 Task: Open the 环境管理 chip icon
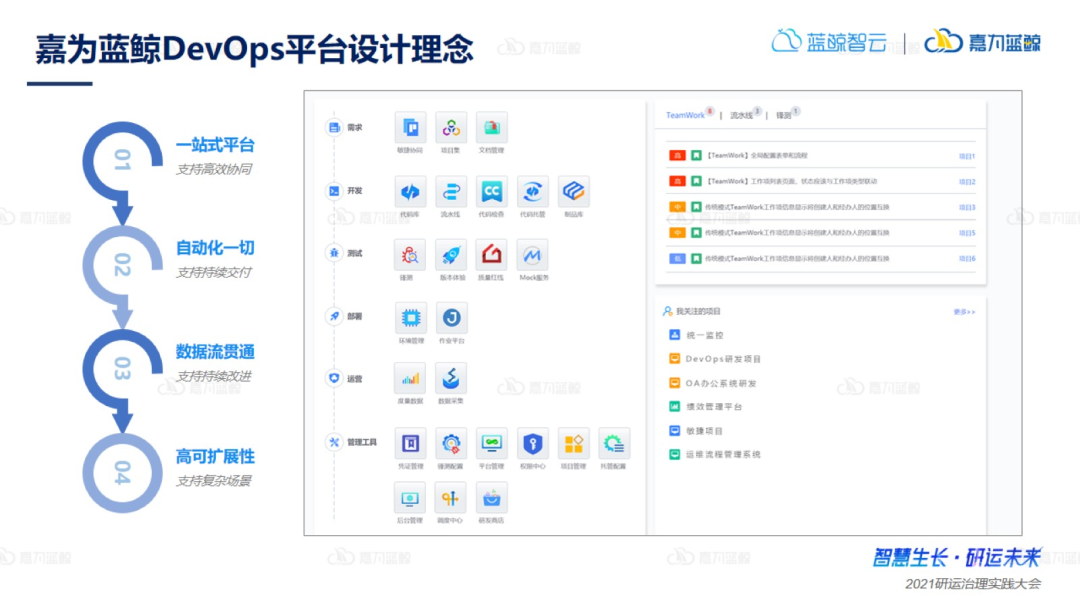[410, 317]
